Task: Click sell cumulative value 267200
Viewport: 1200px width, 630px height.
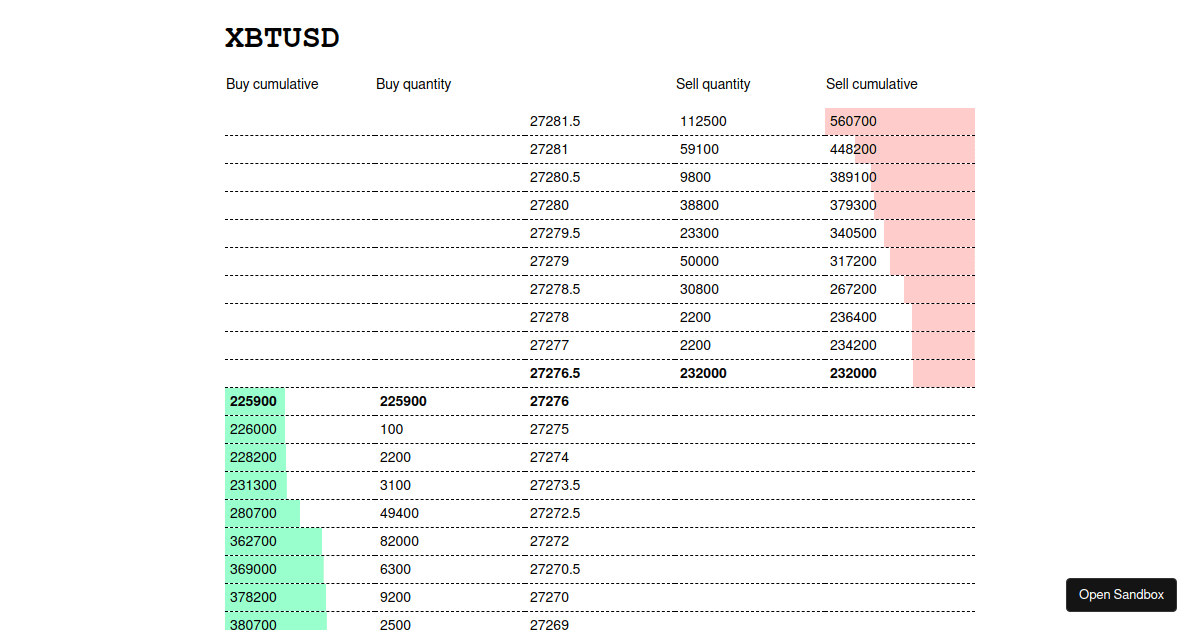Action: [853, 289]
